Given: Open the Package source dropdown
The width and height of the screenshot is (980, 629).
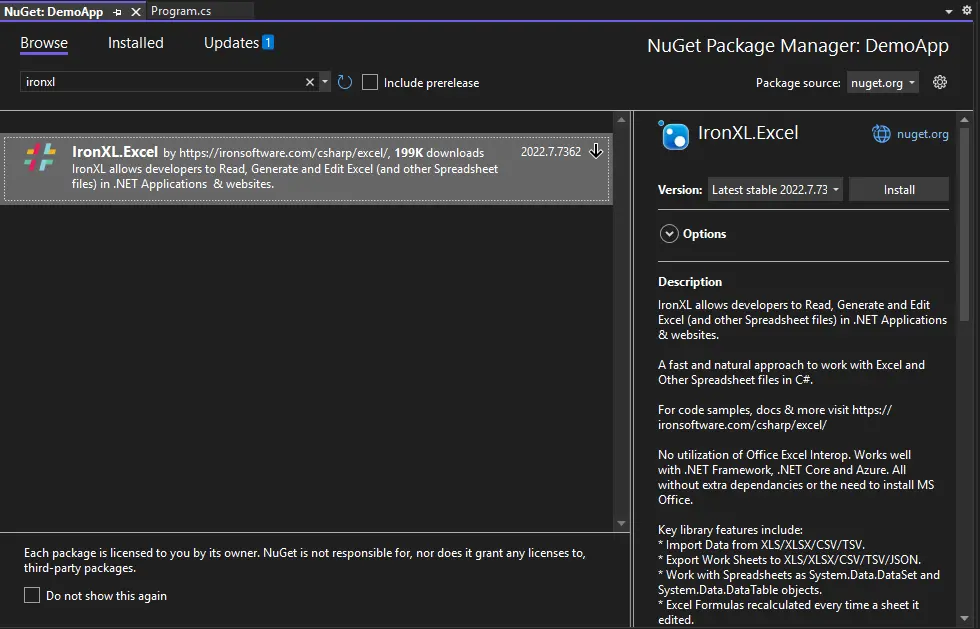Looking at the screenshot, I should 882,82.
